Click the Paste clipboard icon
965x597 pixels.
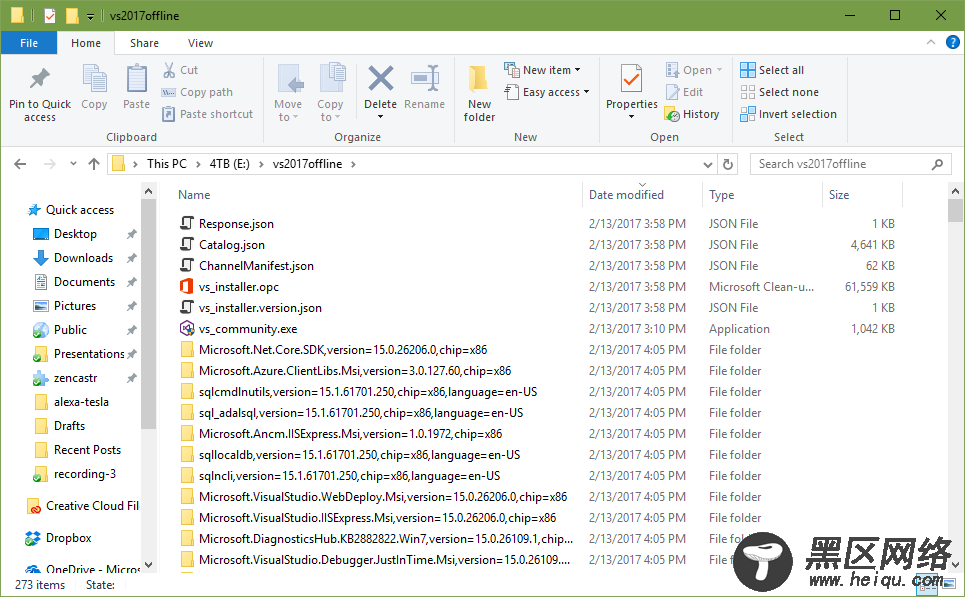136,79
